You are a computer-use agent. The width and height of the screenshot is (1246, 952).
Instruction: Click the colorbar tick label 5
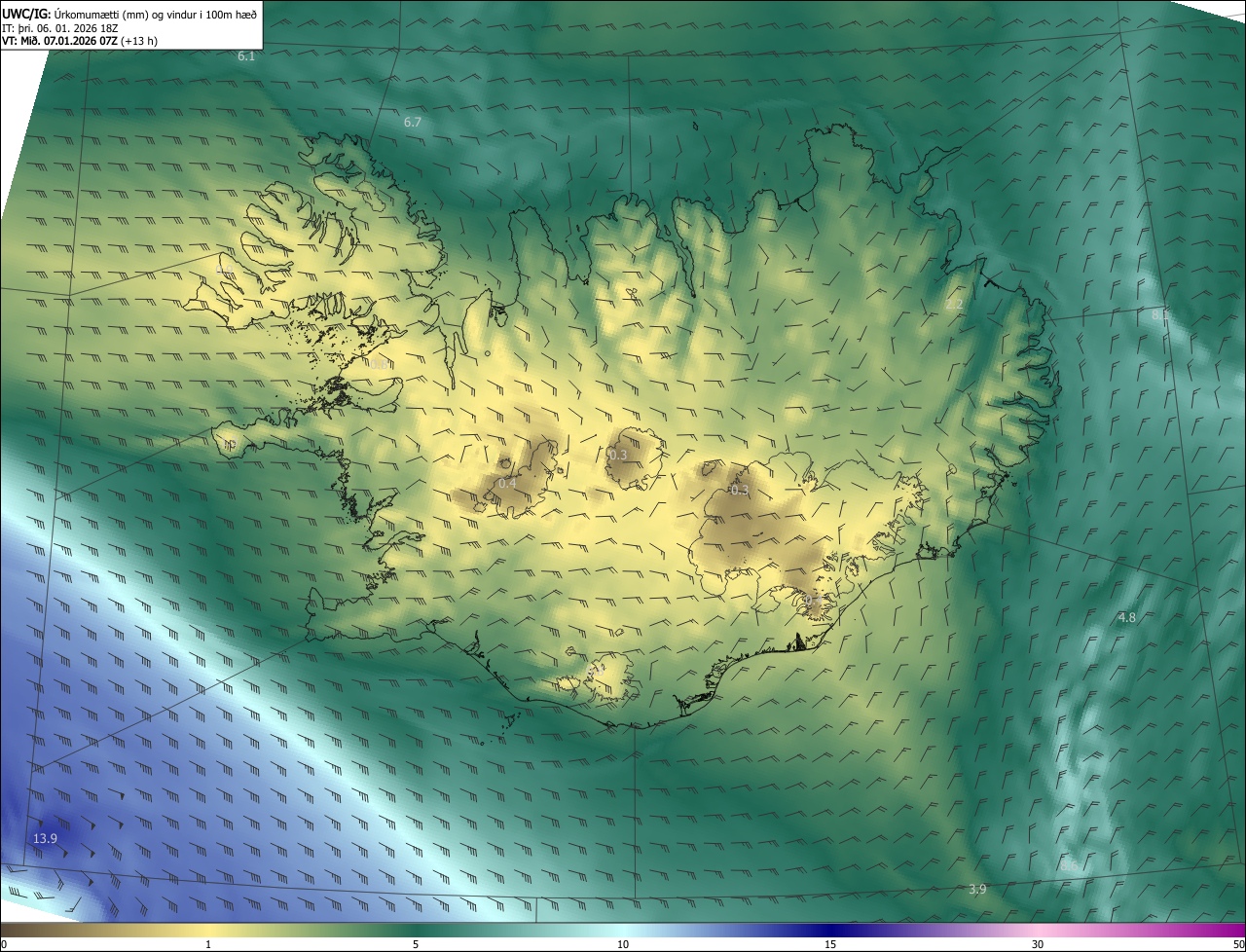[416, 945]
